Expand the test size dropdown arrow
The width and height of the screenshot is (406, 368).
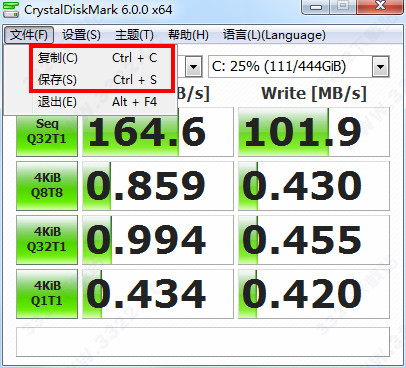194,67
